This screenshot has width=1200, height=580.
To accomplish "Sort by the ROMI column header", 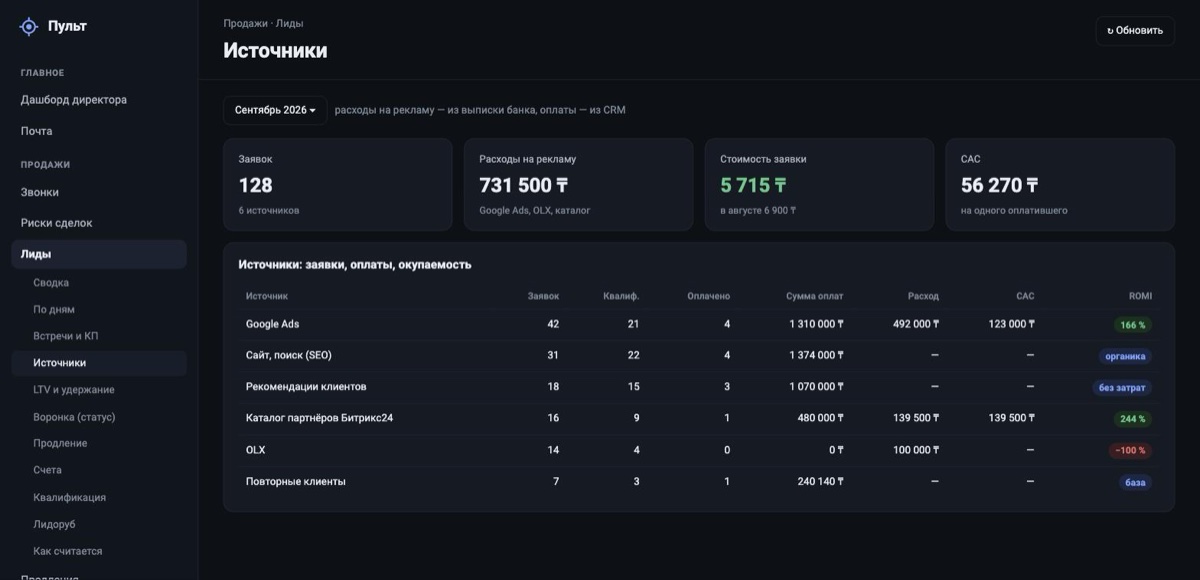I will (1140, 296).
